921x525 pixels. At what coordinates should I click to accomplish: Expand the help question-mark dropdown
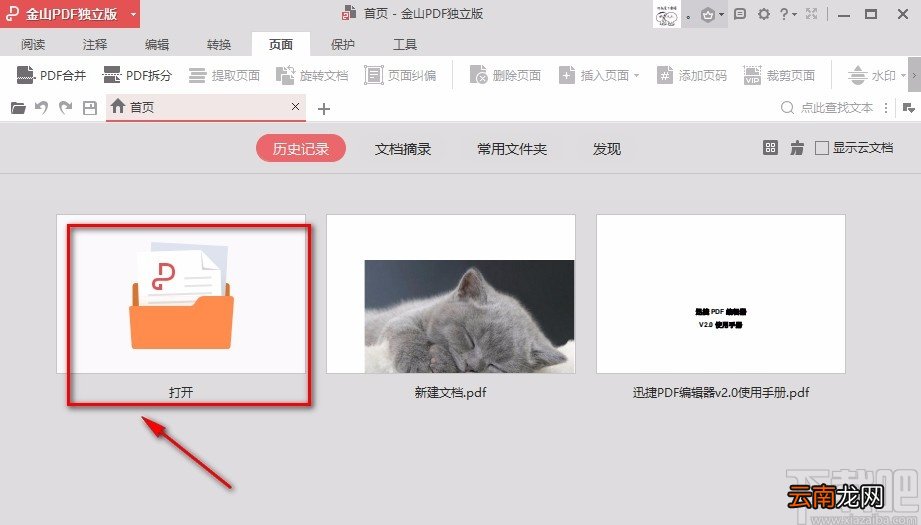click(x=788, y=14)
